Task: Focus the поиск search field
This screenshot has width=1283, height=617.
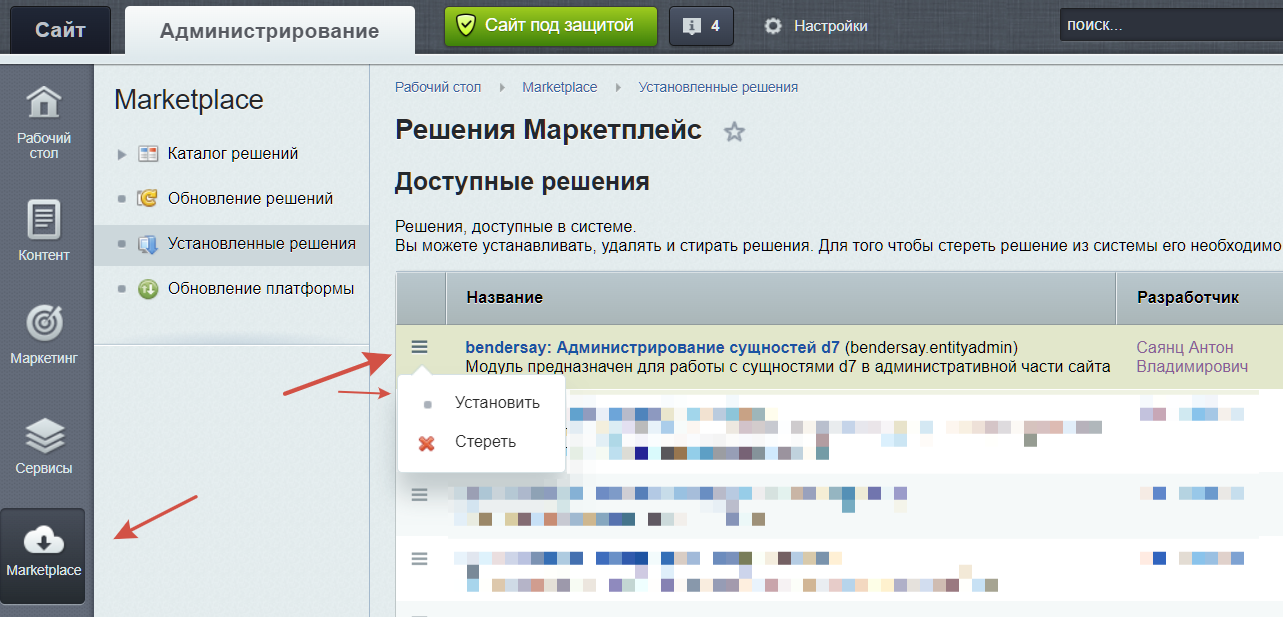Action: (x=1170, y=26)
